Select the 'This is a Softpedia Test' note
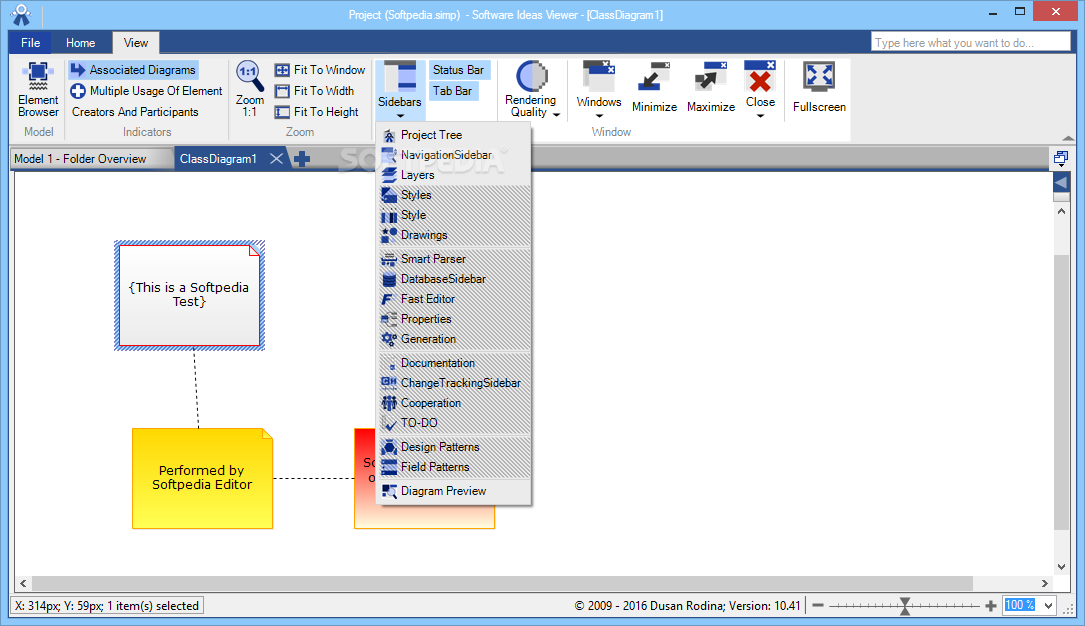Image resolution: width=1085 pixels, height=626 pixels. coord(190,295)
